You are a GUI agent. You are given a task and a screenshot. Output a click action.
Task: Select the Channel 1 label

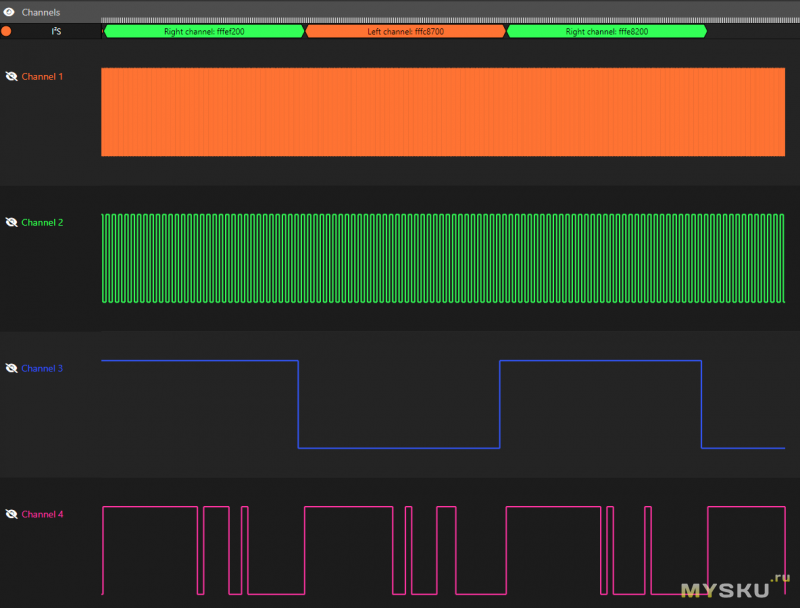pos(42,76)
